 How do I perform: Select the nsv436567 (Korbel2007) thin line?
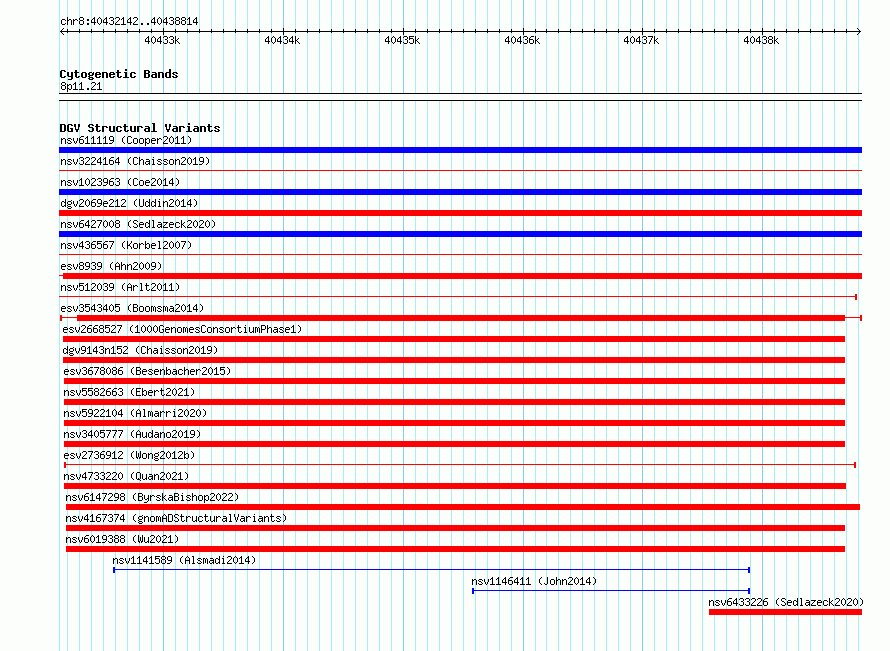pos(460,254)
